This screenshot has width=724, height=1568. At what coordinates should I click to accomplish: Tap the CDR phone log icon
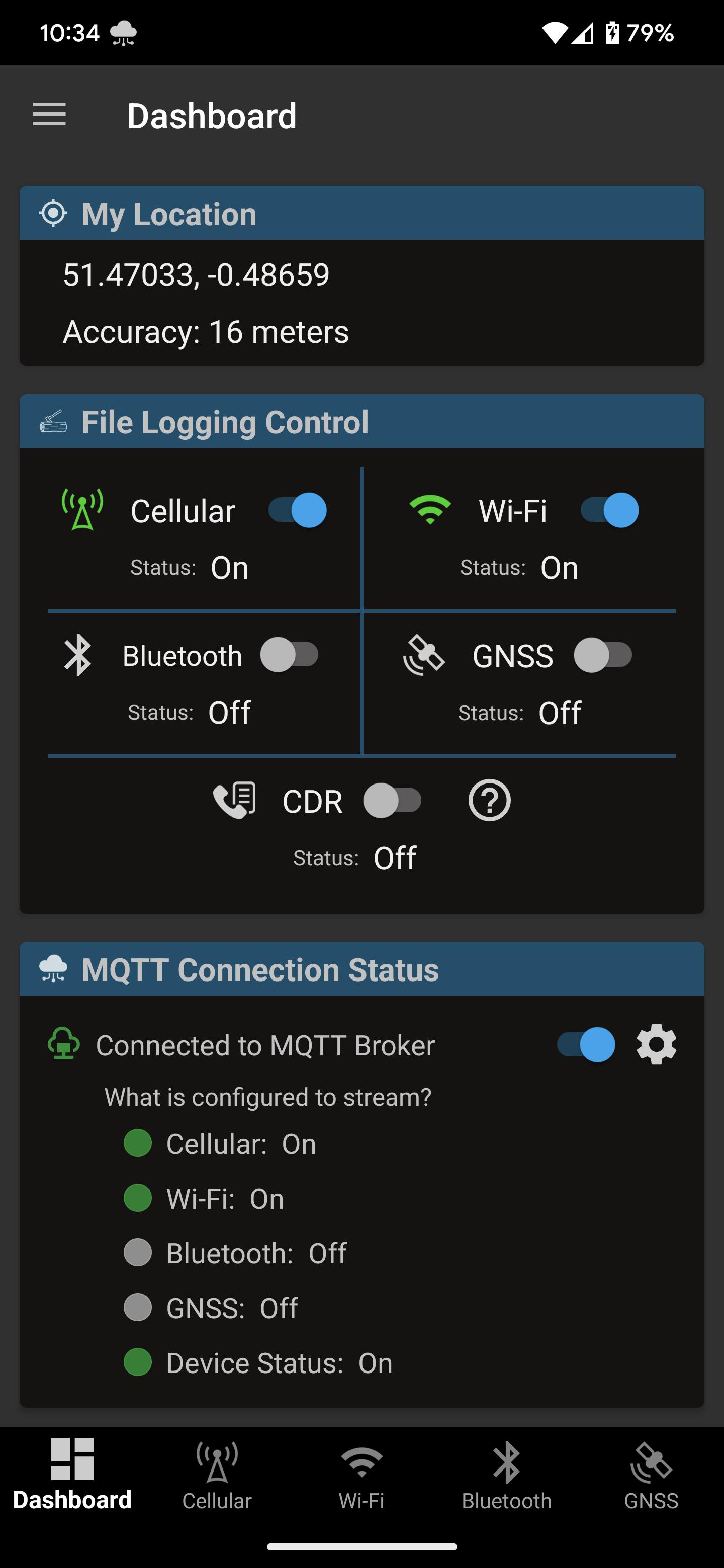234,801
